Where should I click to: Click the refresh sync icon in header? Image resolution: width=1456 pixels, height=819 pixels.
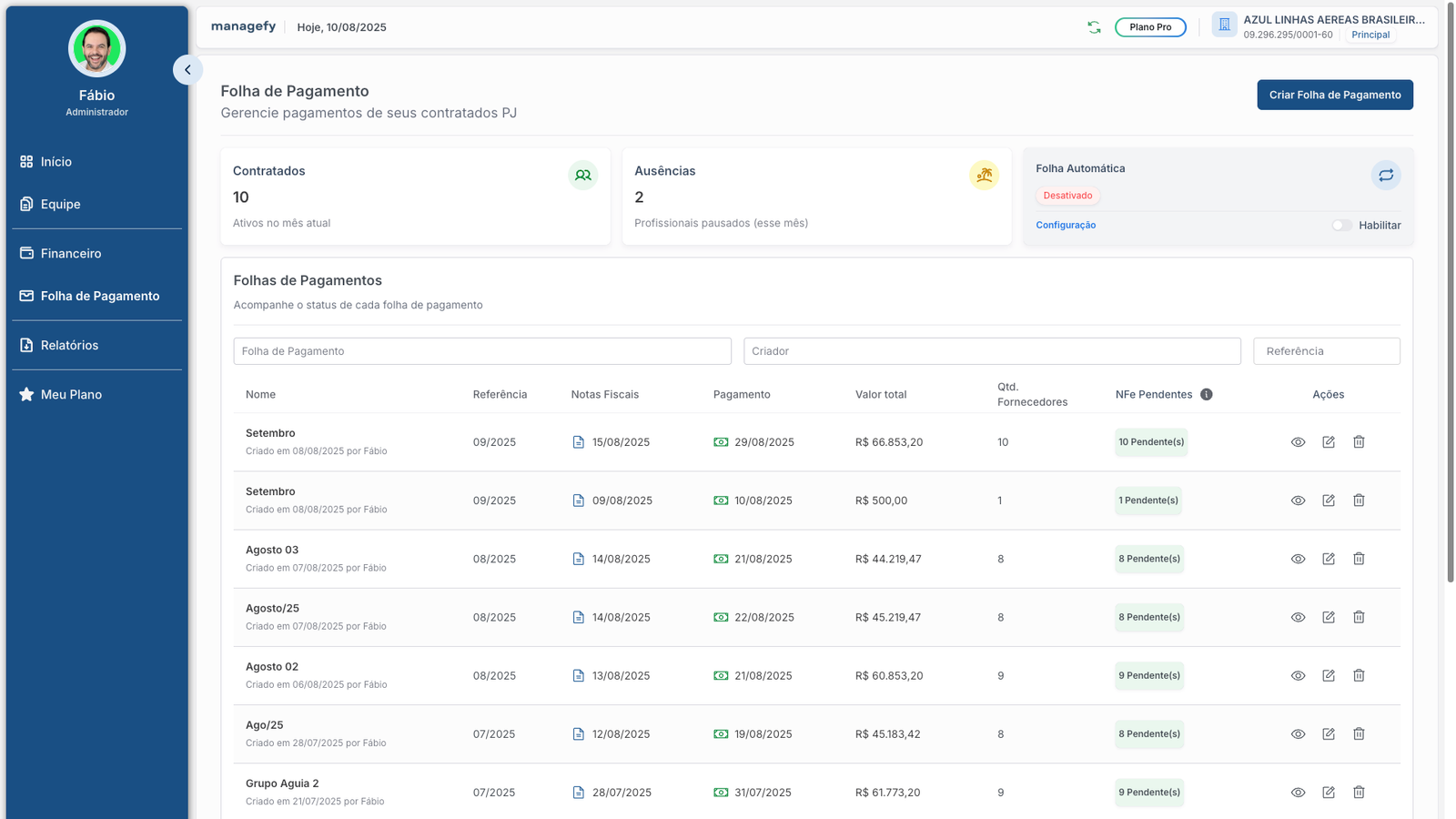[x=1094, y=27]
